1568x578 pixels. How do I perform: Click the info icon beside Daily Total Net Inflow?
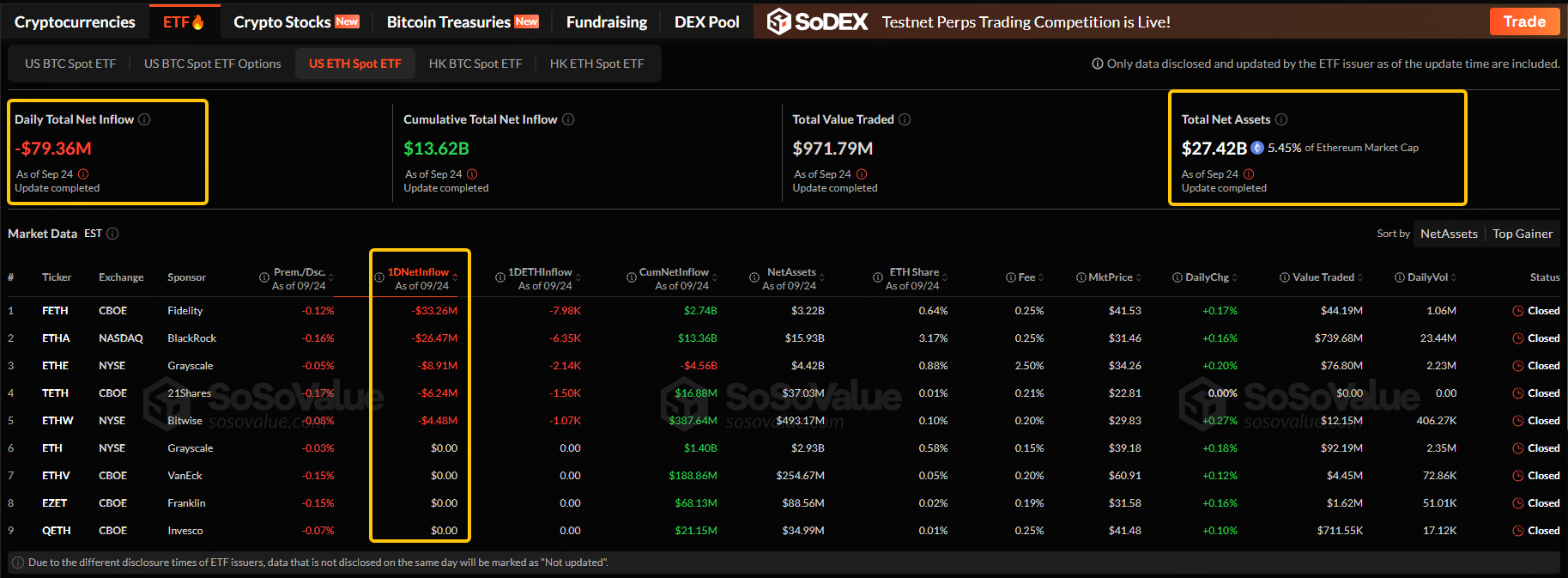pos(144,119)
